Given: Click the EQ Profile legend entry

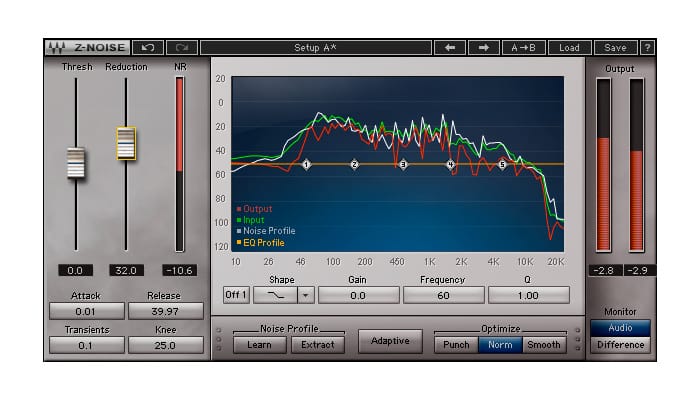Looking at the screenshot, I should pyautogui.click(x=260, y=242).
